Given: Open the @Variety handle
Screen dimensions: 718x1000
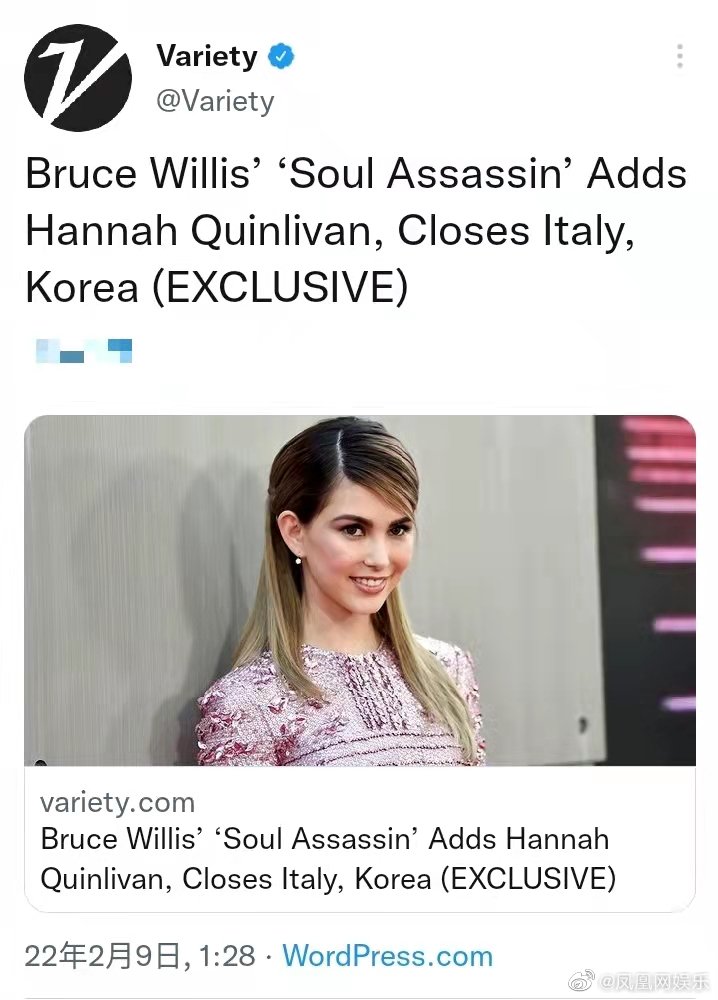Looking at the screenshot, I should point(215,101).
